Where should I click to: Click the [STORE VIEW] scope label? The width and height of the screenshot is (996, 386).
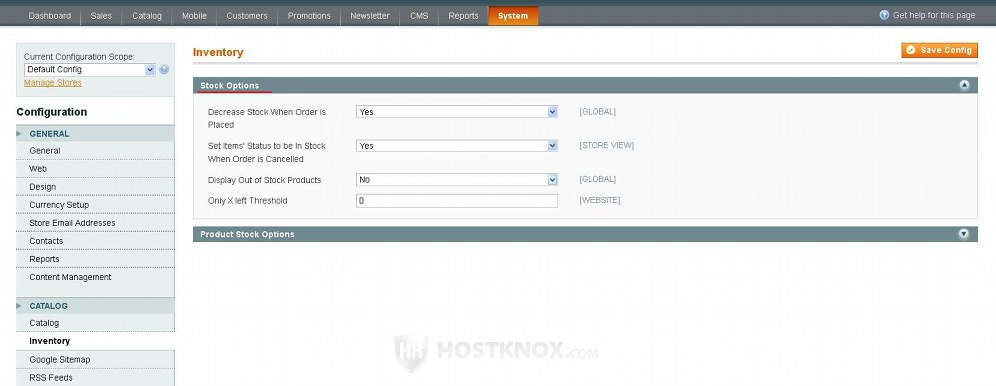tap(607, 145)
